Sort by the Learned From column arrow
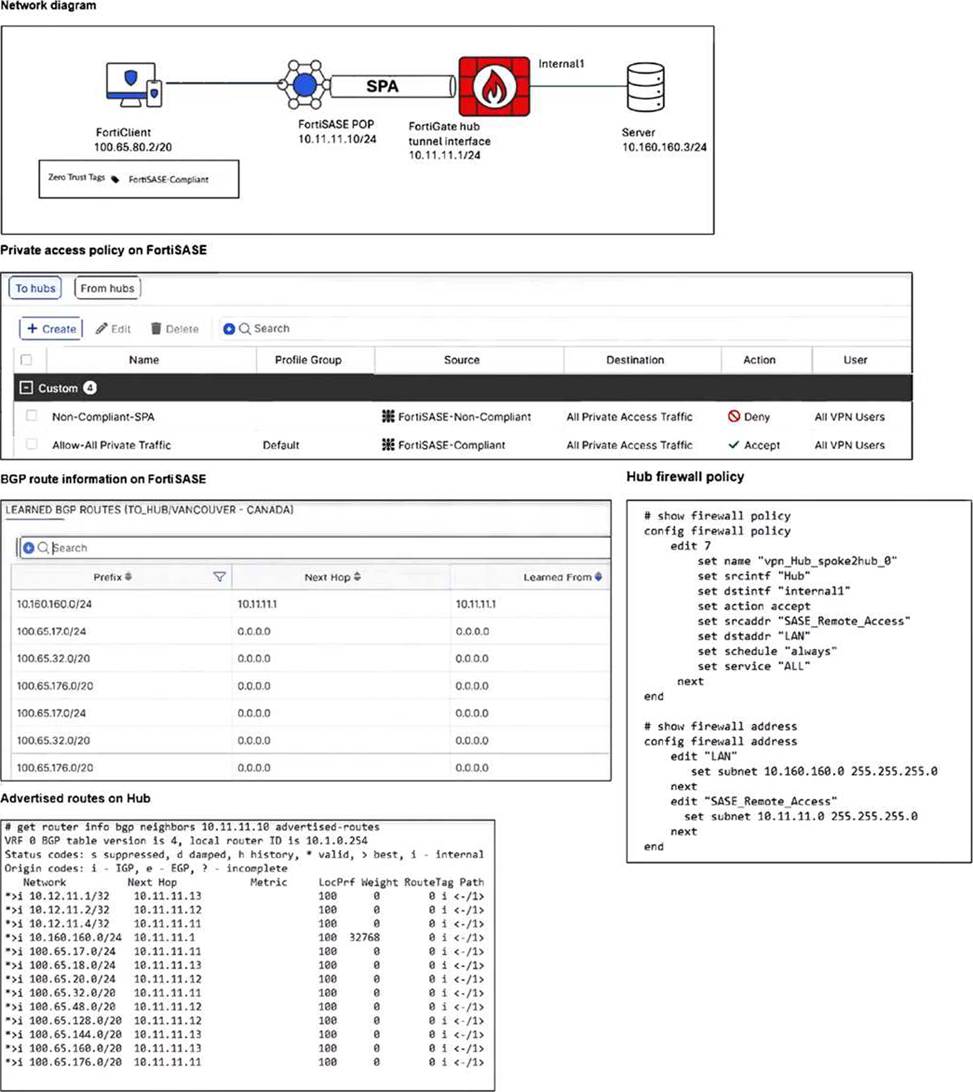Viewport: 973px width, 1092px height. 598,578
